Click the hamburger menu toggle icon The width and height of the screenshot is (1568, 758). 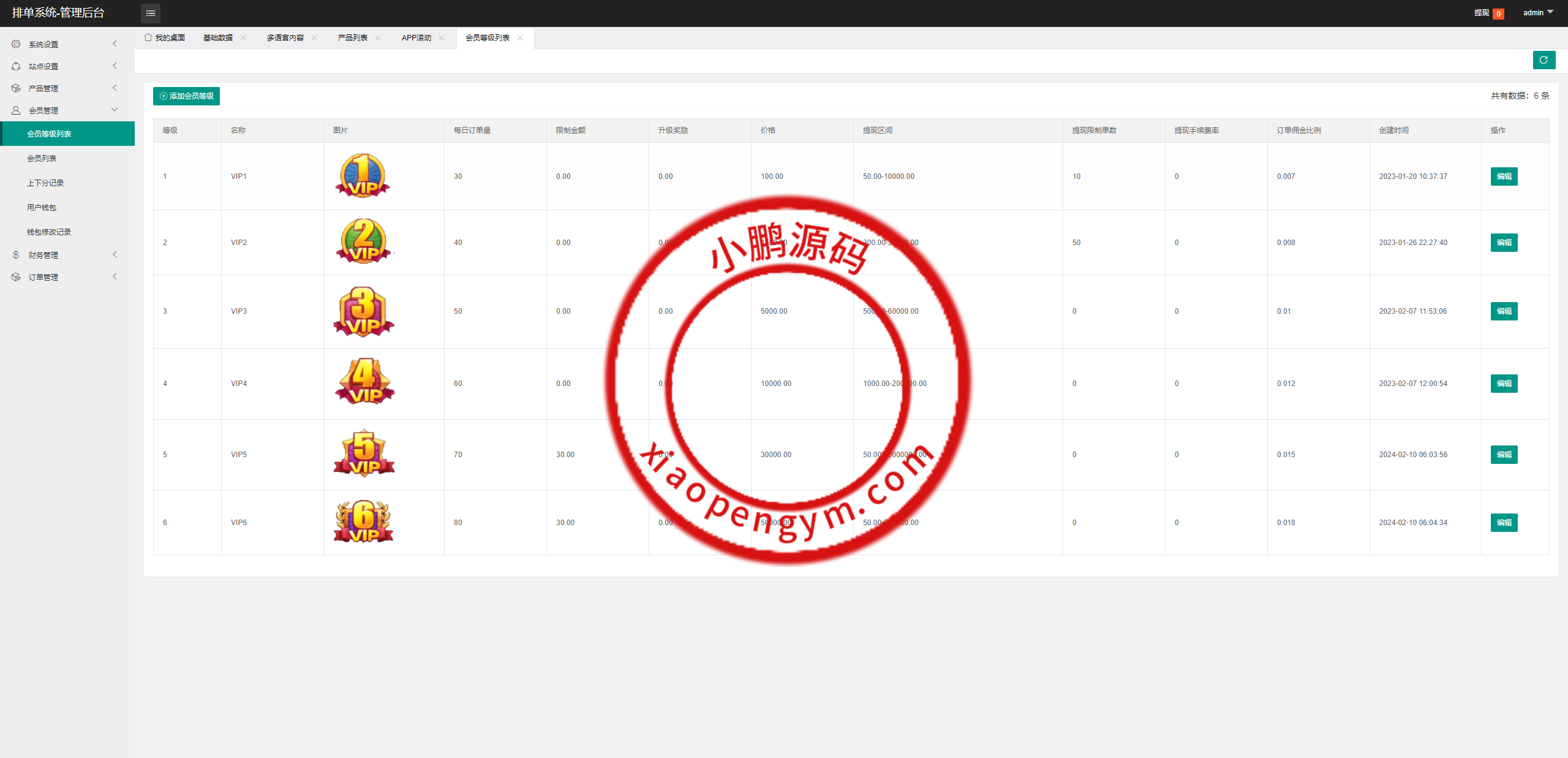151,13
